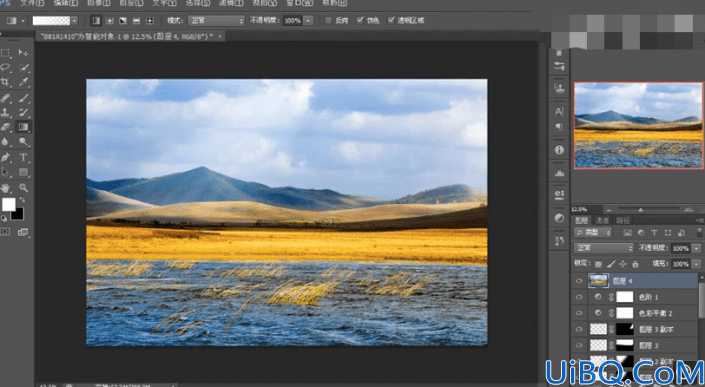
Task: Open the Character panel from dock
Action: click(559, 111)
